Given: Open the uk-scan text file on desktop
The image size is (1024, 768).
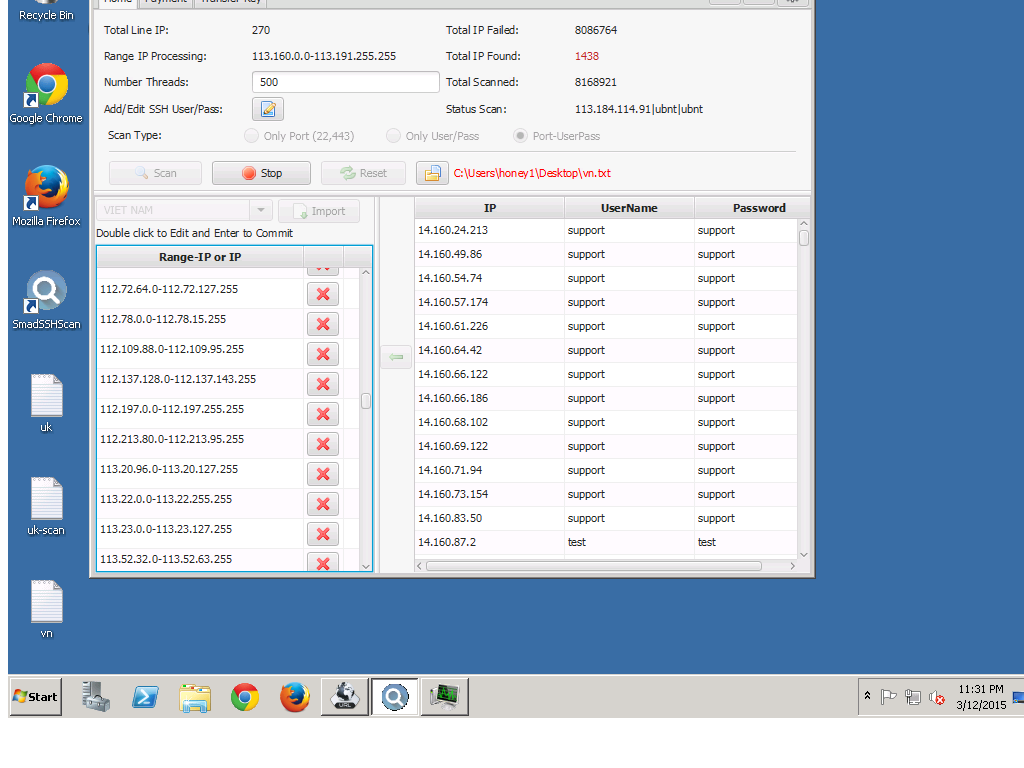Looking at the screenshot, I should (46, 506).
